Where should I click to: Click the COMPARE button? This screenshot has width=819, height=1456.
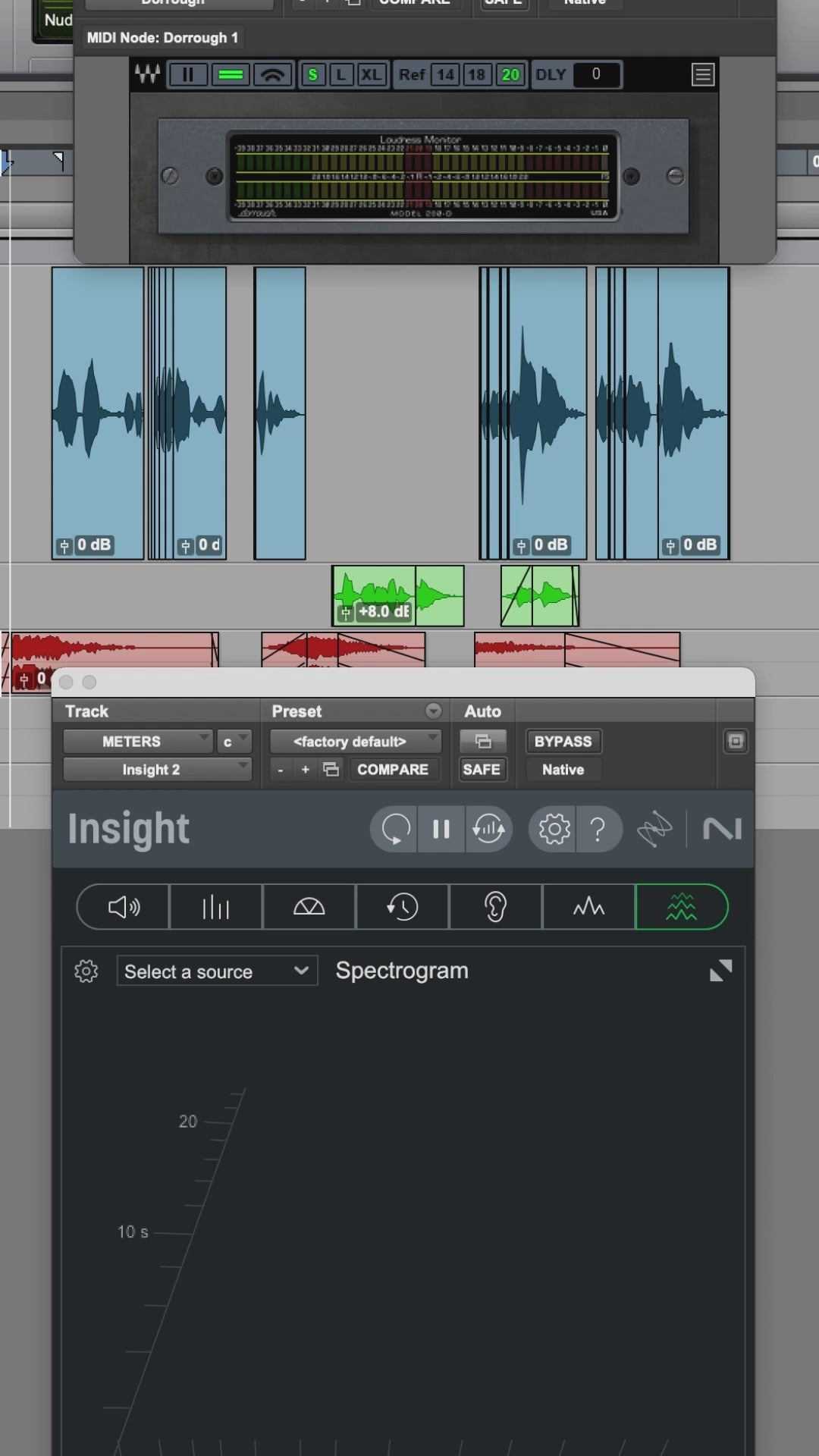[393, 770]
